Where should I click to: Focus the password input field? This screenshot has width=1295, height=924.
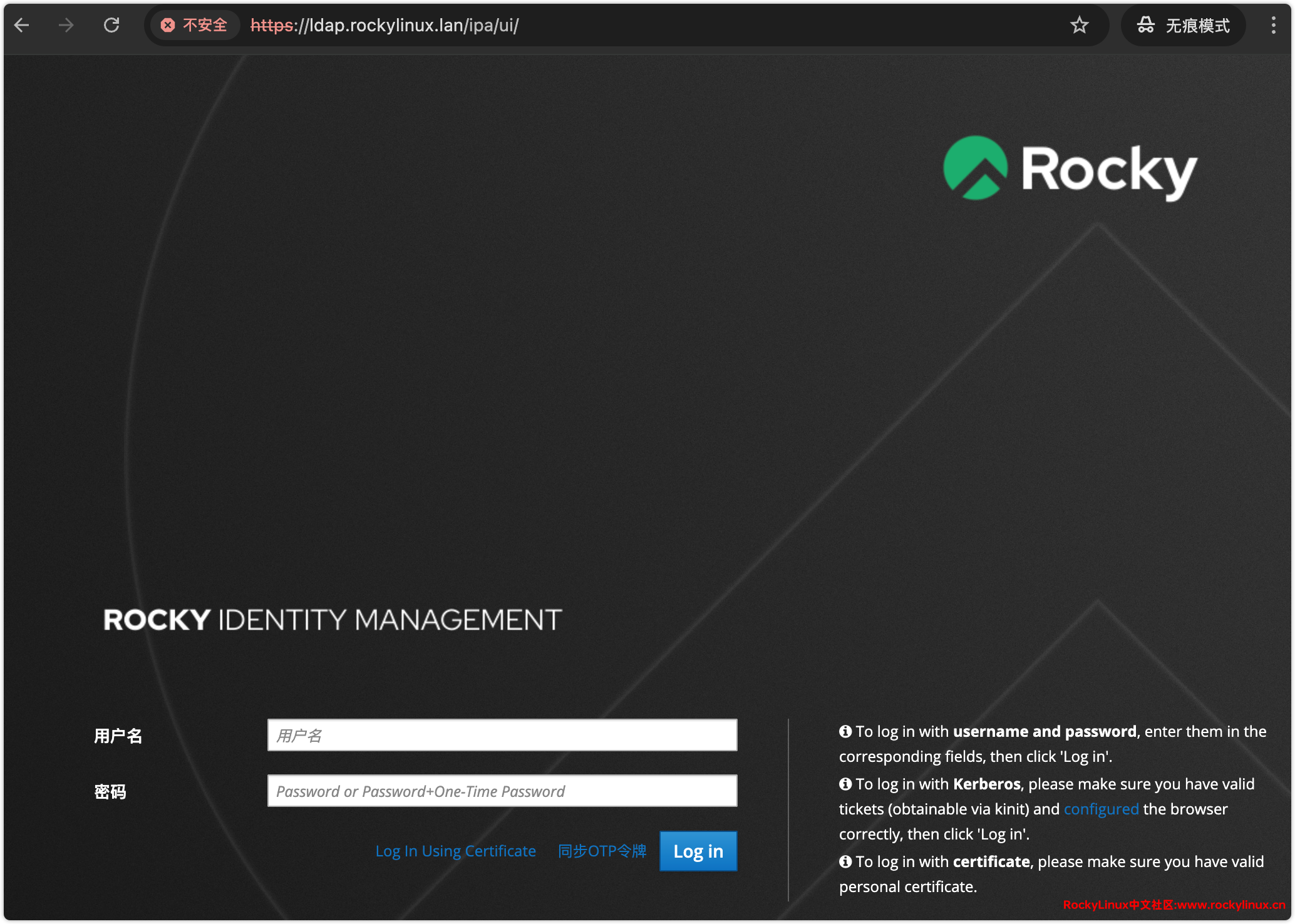[x=502, y=791]
